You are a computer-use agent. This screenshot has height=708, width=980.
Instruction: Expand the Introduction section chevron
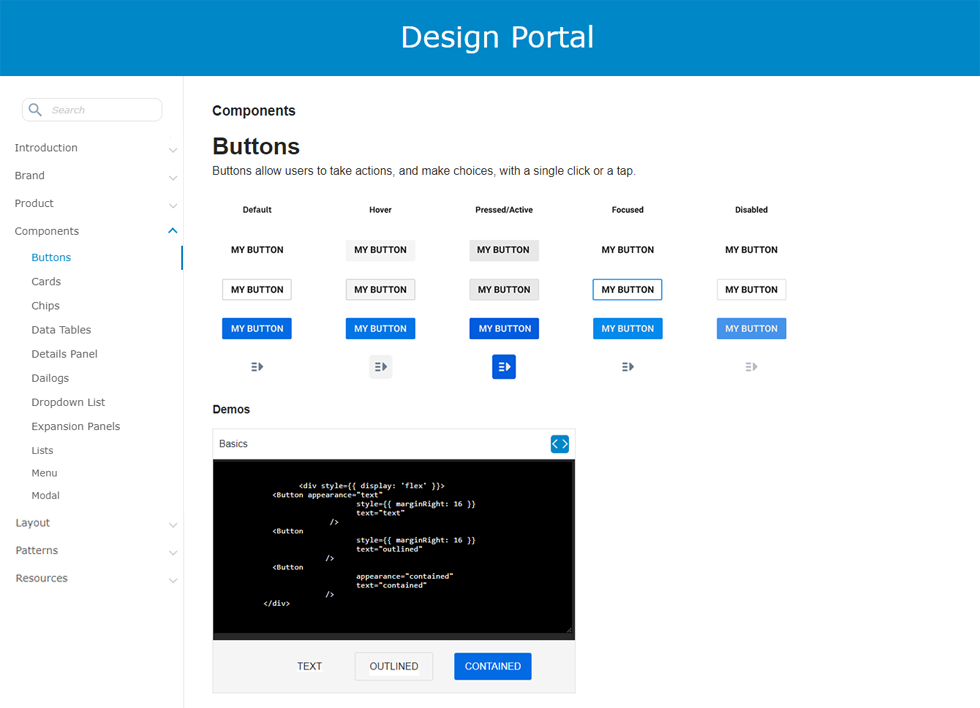pos(173,149)
